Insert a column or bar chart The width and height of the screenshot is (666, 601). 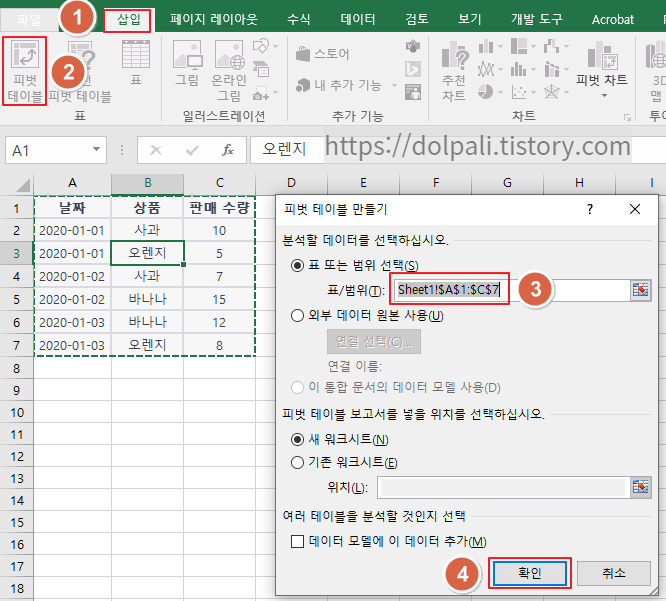tap(485, 46)
